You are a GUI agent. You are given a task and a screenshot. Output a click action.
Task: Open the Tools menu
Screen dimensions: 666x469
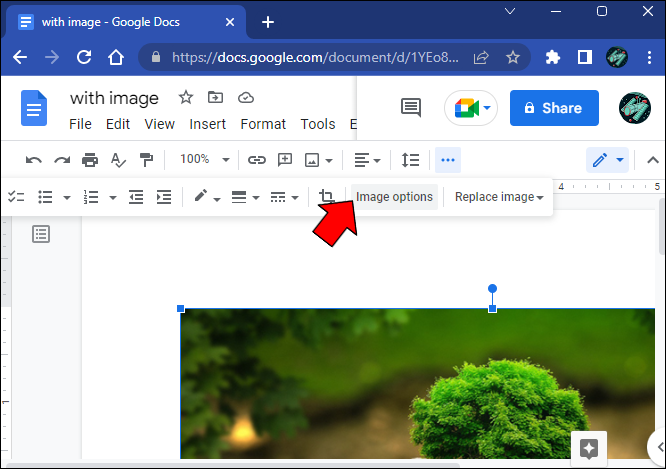click(x=318, y=124)
